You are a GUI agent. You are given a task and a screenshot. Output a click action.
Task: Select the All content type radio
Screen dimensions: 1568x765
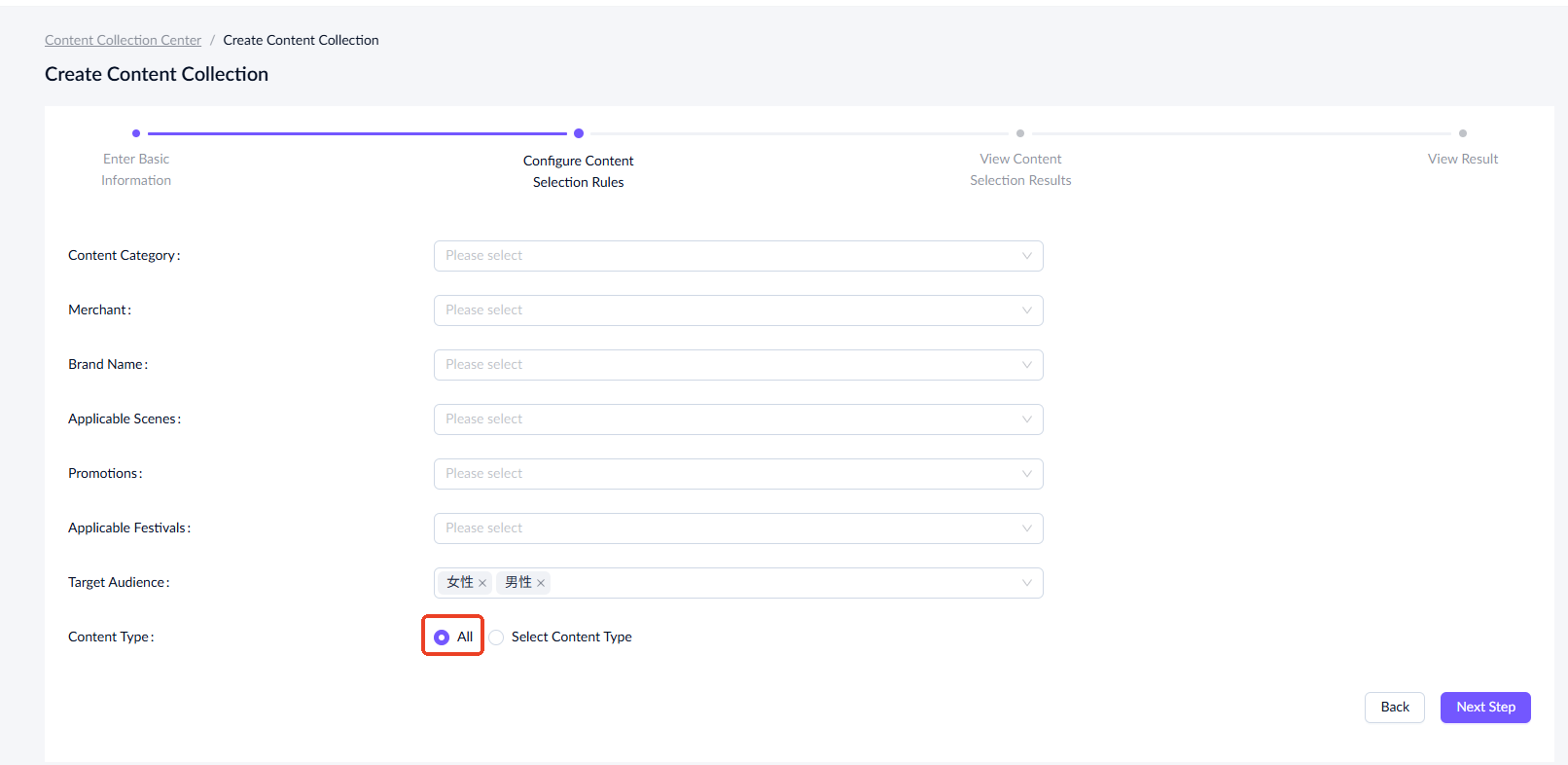[x=442, y=637]
